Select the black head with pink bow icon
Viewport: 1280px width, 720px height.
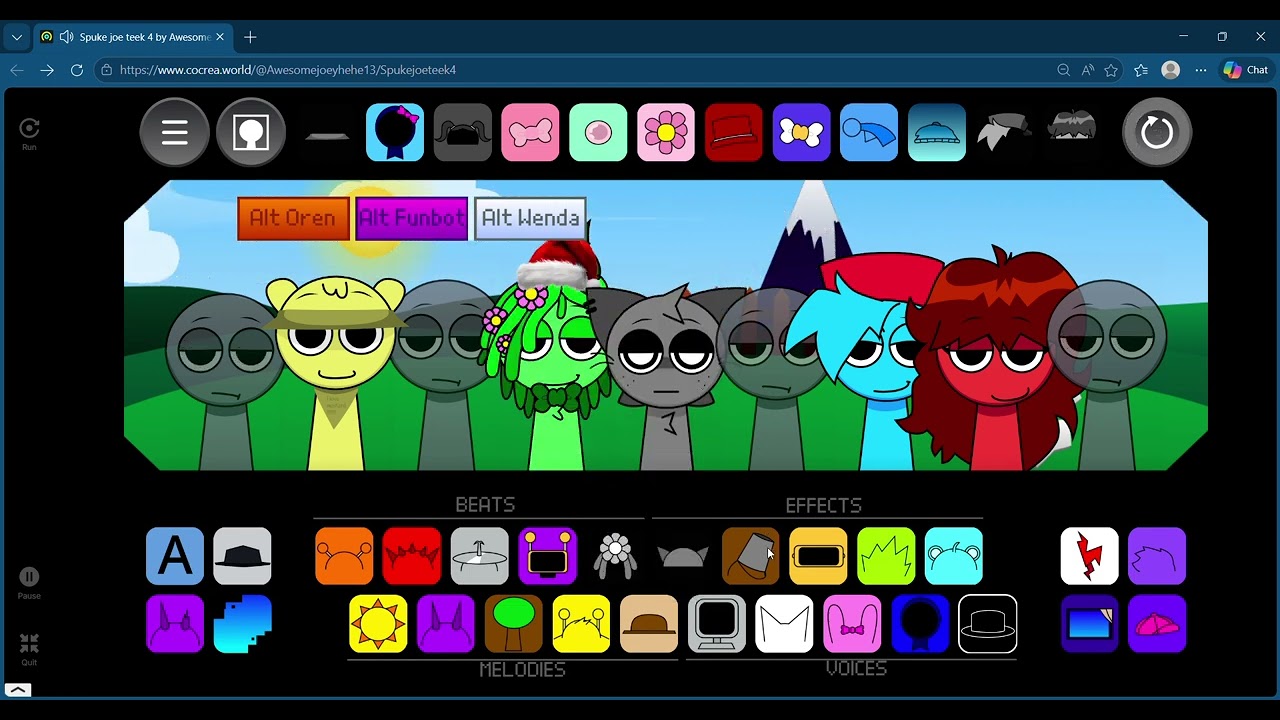click(395, 132)
